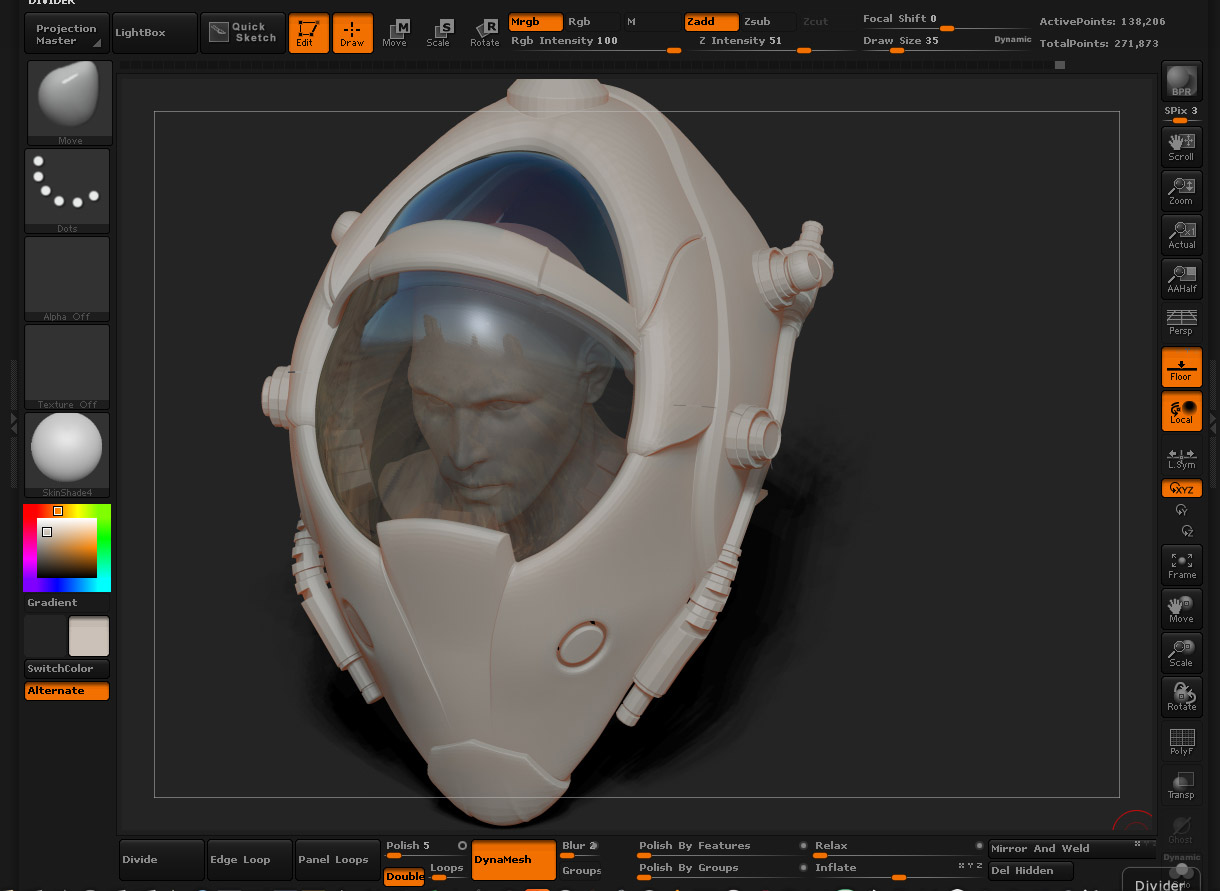The image size is (1220, 891).
Task: Toggle the Alternate button
Action: [67, 691]
